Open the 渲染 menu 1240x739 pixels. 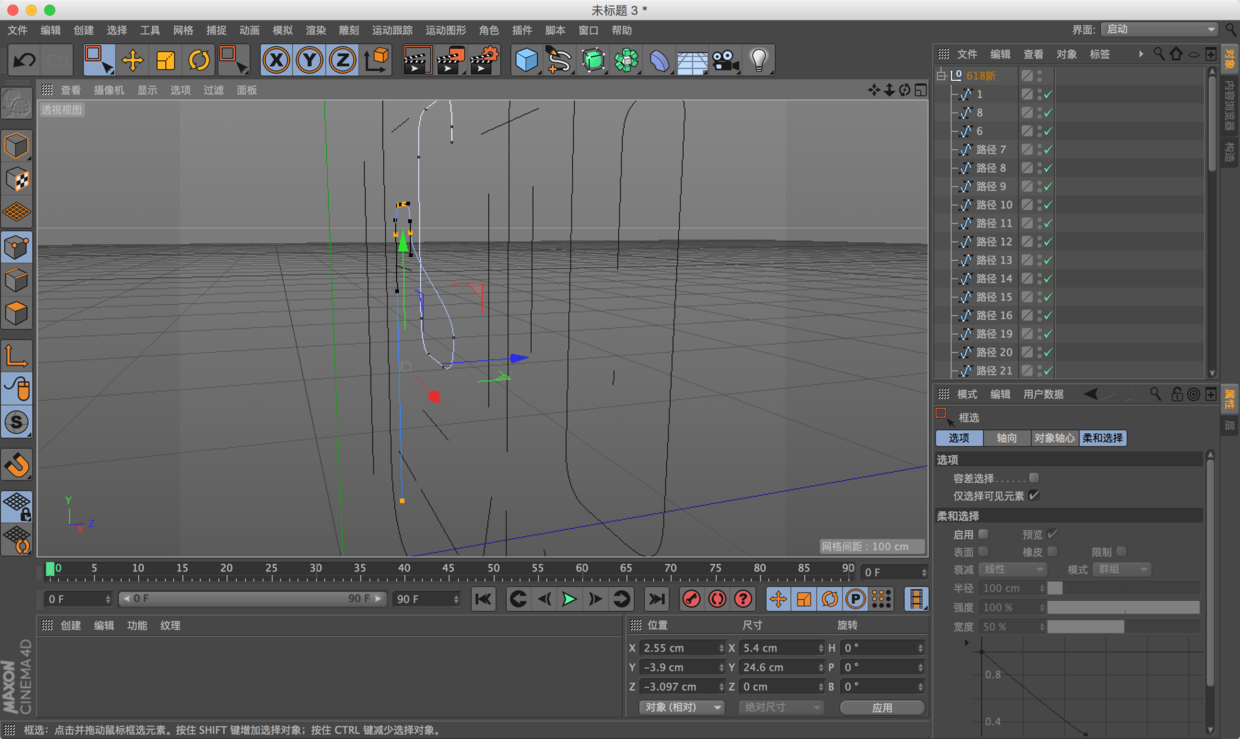tap(316, 30)
